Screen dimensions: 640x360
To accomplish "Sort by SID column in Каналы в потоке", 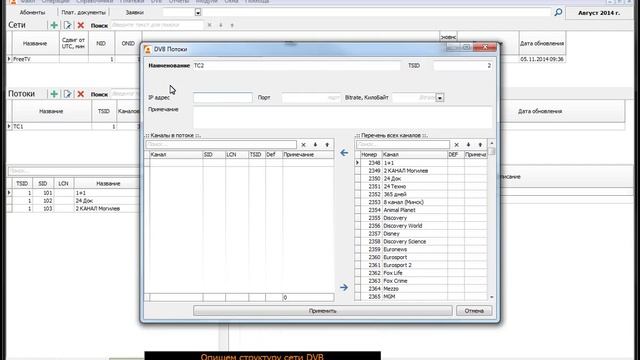I will coord(213,155).
